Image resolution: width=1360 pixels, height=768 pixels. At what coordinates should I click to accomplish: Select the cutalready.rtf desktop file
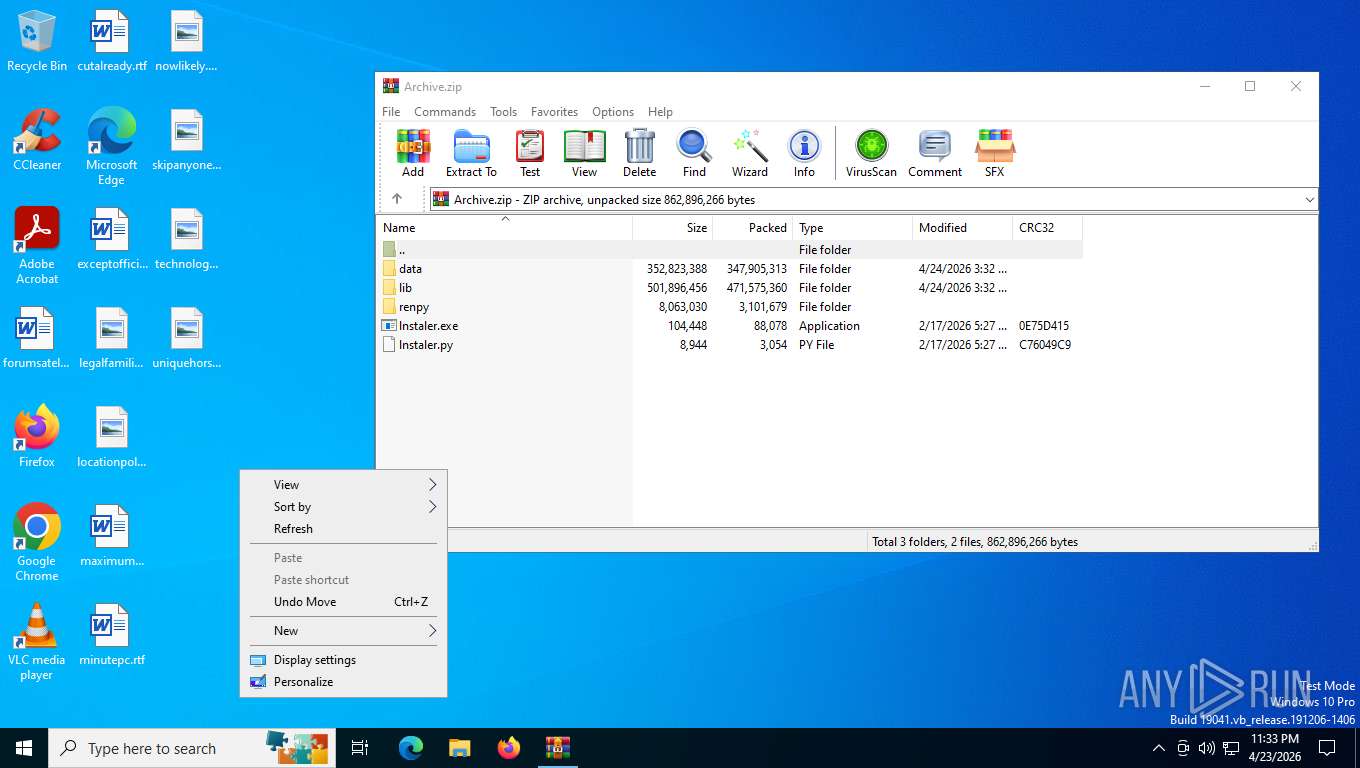(x=111, y=42)
